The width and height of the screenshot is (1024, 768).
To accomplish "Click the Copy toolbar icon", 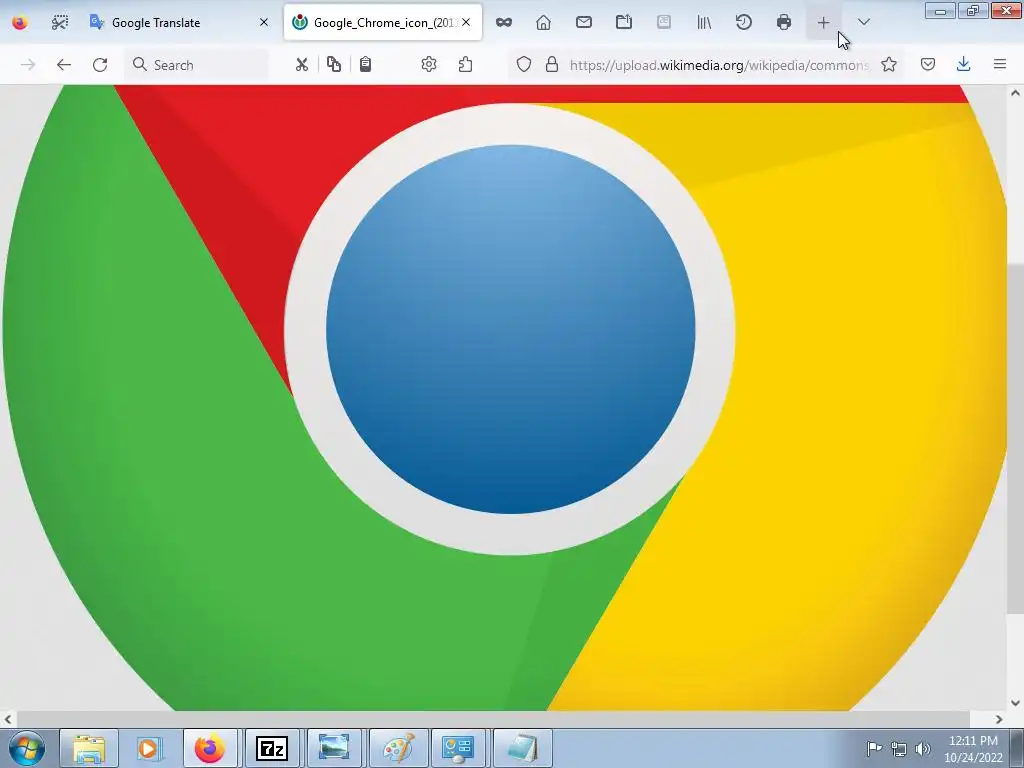I will (x=334, y=65).
